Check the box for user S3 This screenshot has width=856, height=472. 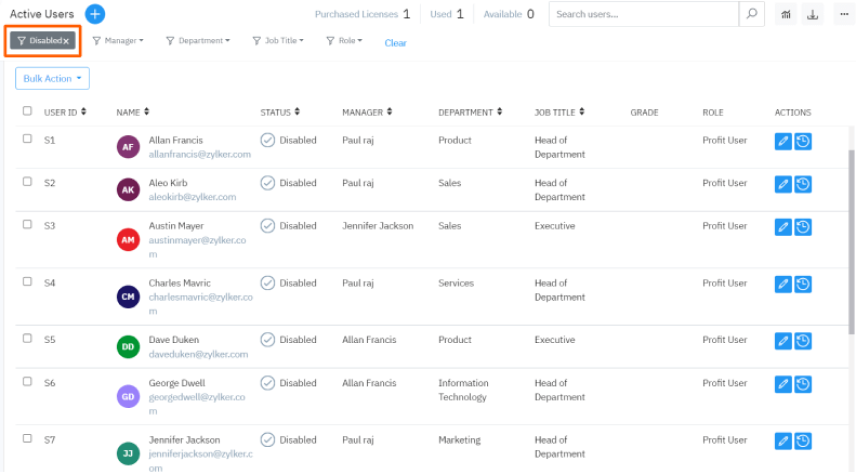(27, 224)
